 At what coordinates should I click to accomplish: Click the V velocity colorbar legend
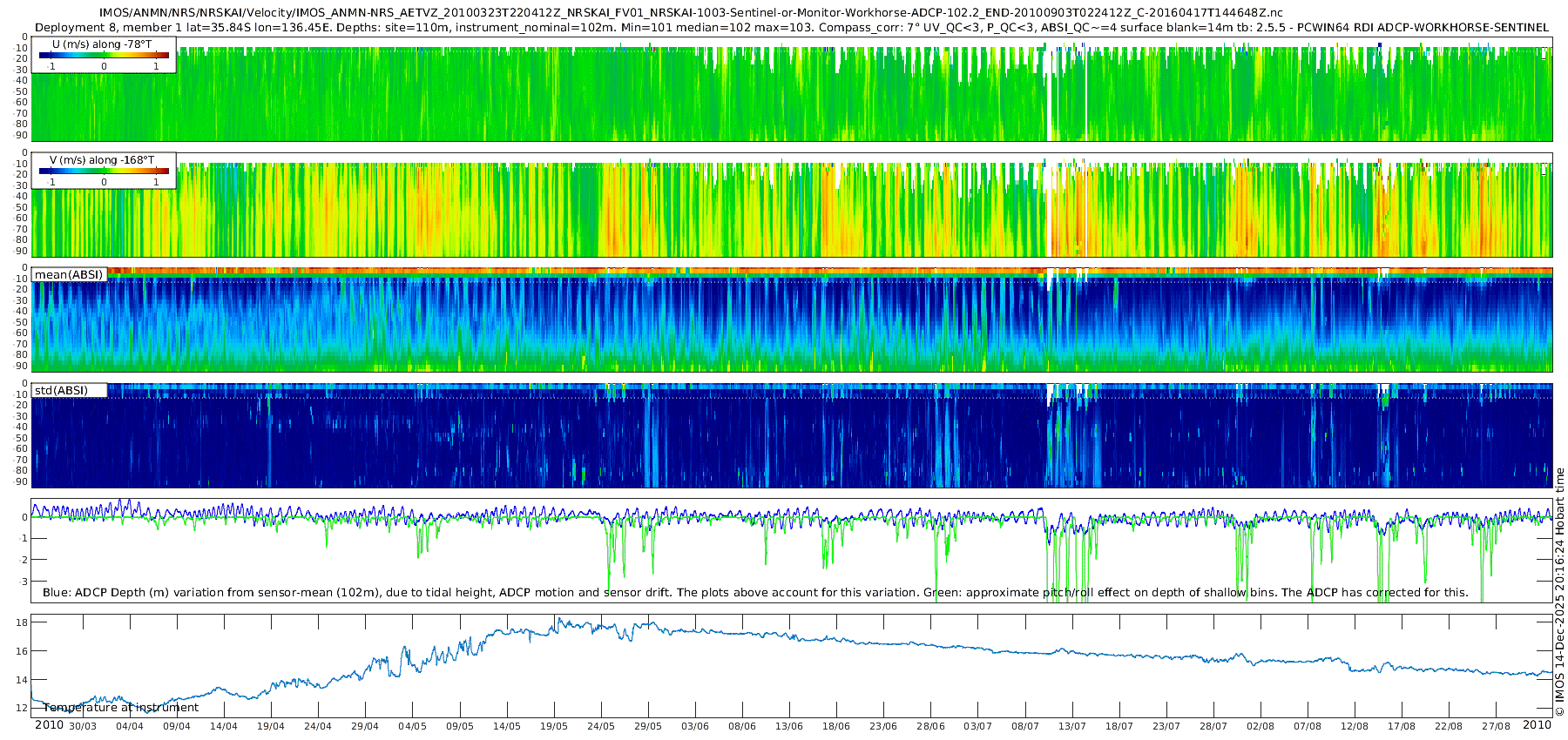tap(104, 171)
